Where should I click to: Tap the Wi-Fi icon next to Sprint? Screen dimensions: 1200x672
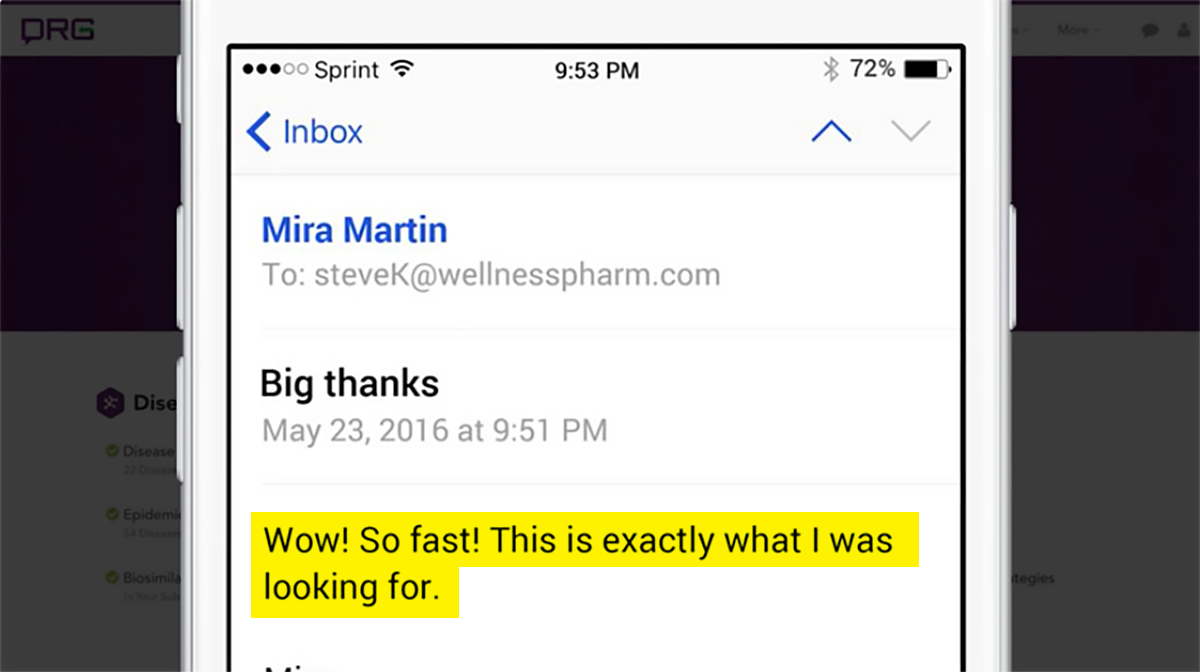402,69
